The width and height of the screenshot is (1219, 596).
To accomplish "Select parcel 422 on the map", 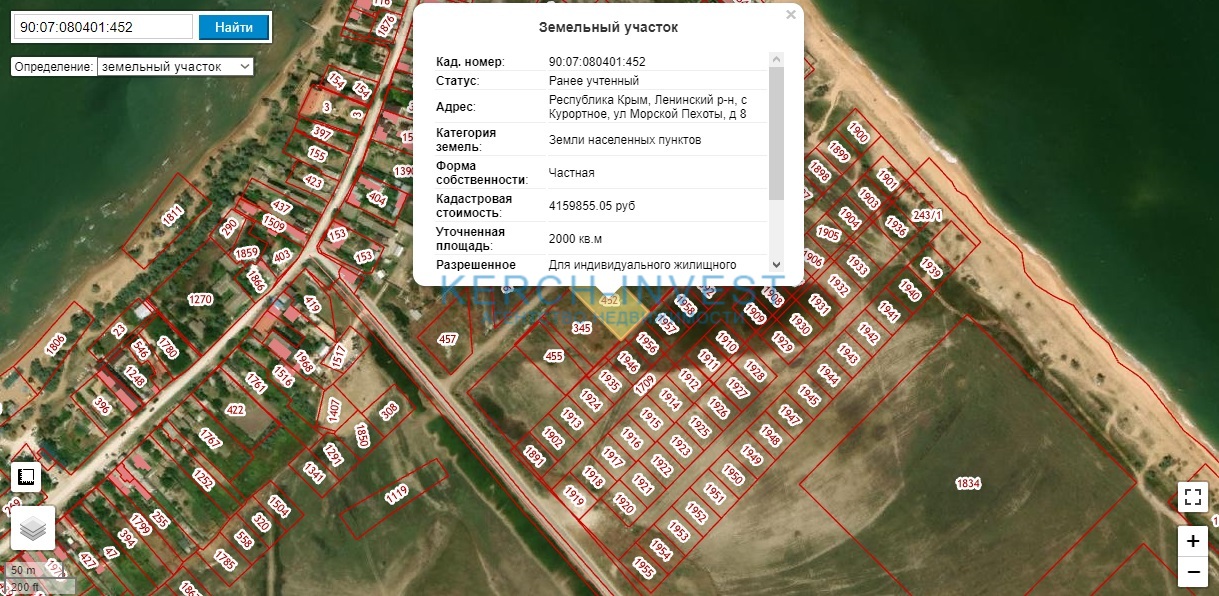I will coord(236,409).
